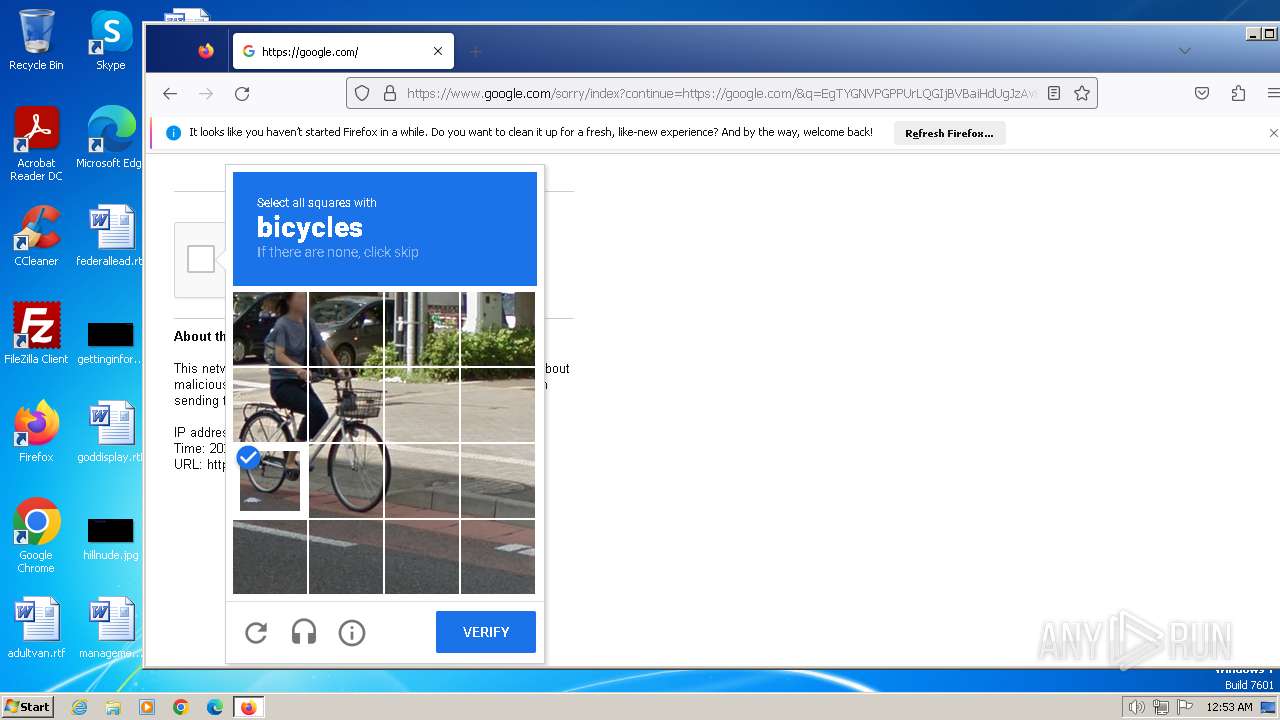View site security lock information
This screenshot has height=720, width=1280.
click(x=390, y=93)
